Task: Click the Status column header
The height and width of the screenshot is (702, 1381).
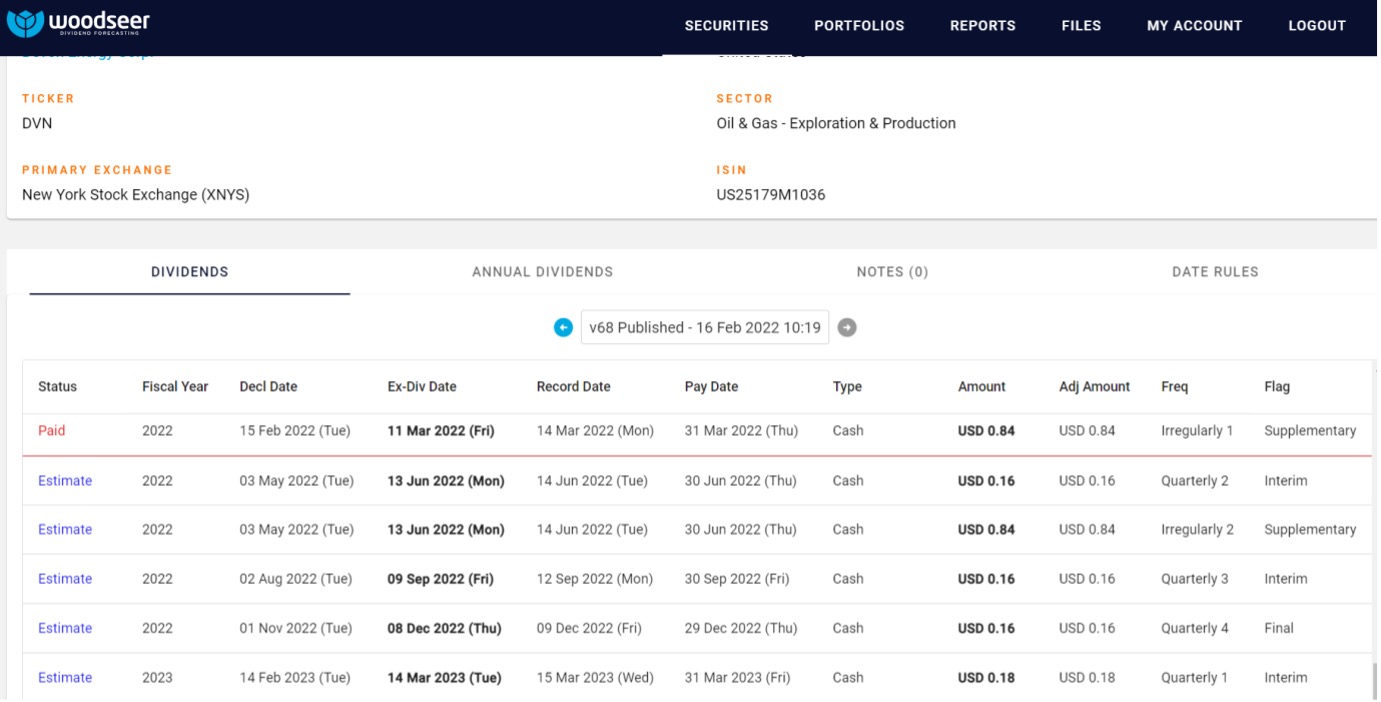Action: point(57,387)
